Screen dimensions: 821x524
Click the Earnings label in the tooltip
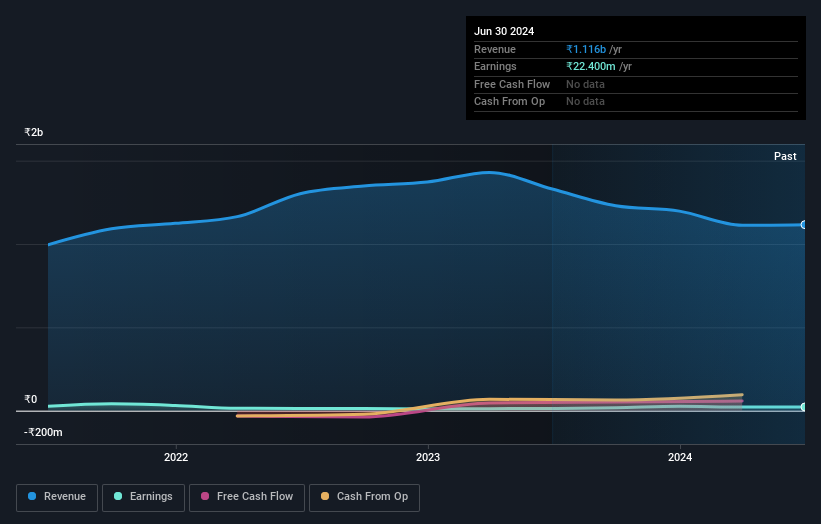point(495,66)
